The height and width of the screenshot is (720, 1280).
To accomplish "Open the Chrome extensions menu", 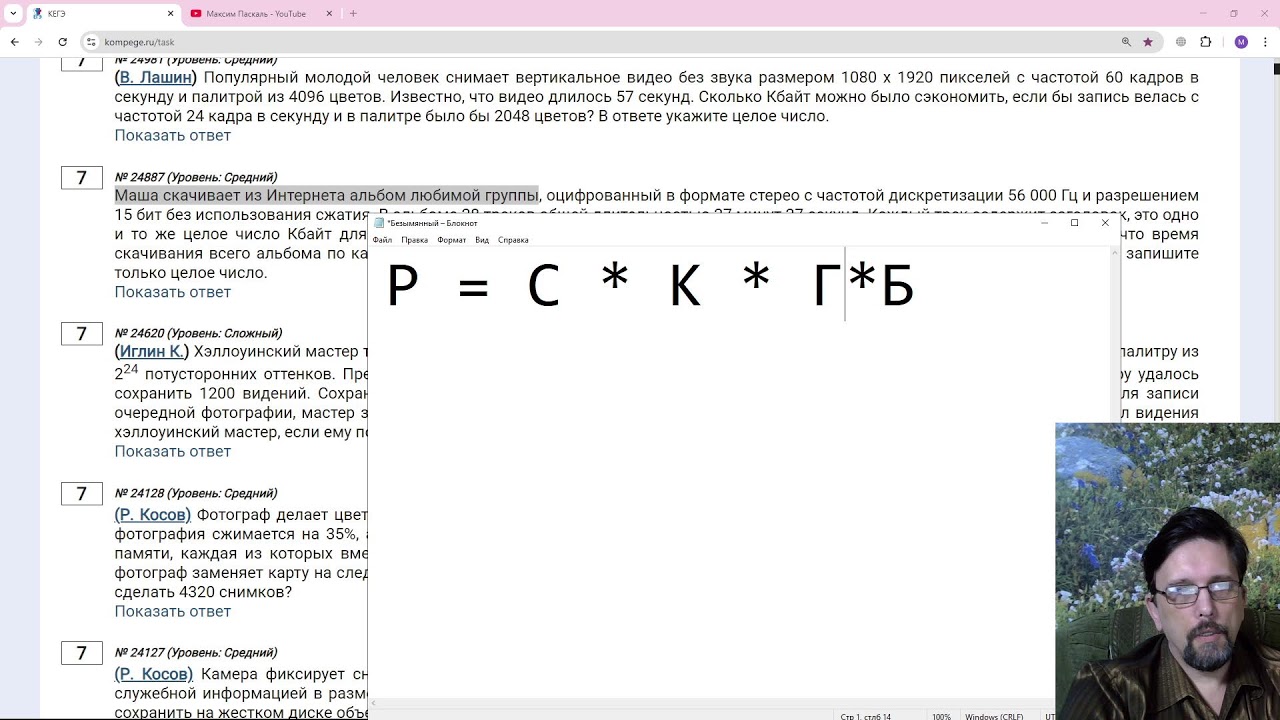I will coord(1205,42).
